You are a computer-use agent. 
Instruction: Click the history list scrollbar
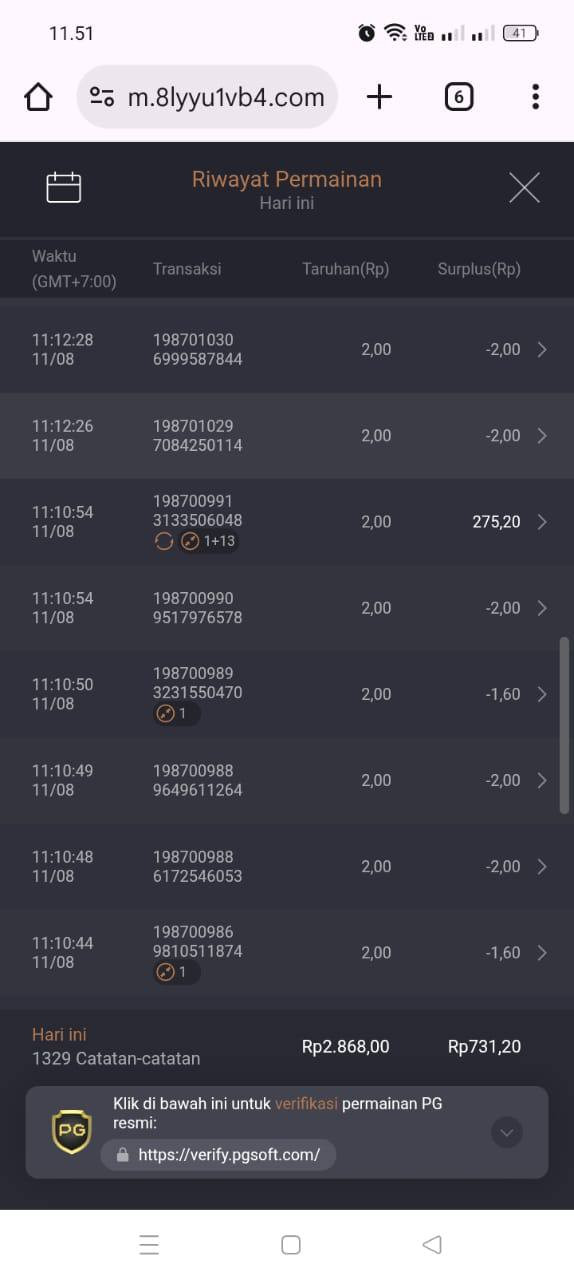pyautogui.click(x=565, y=725)
